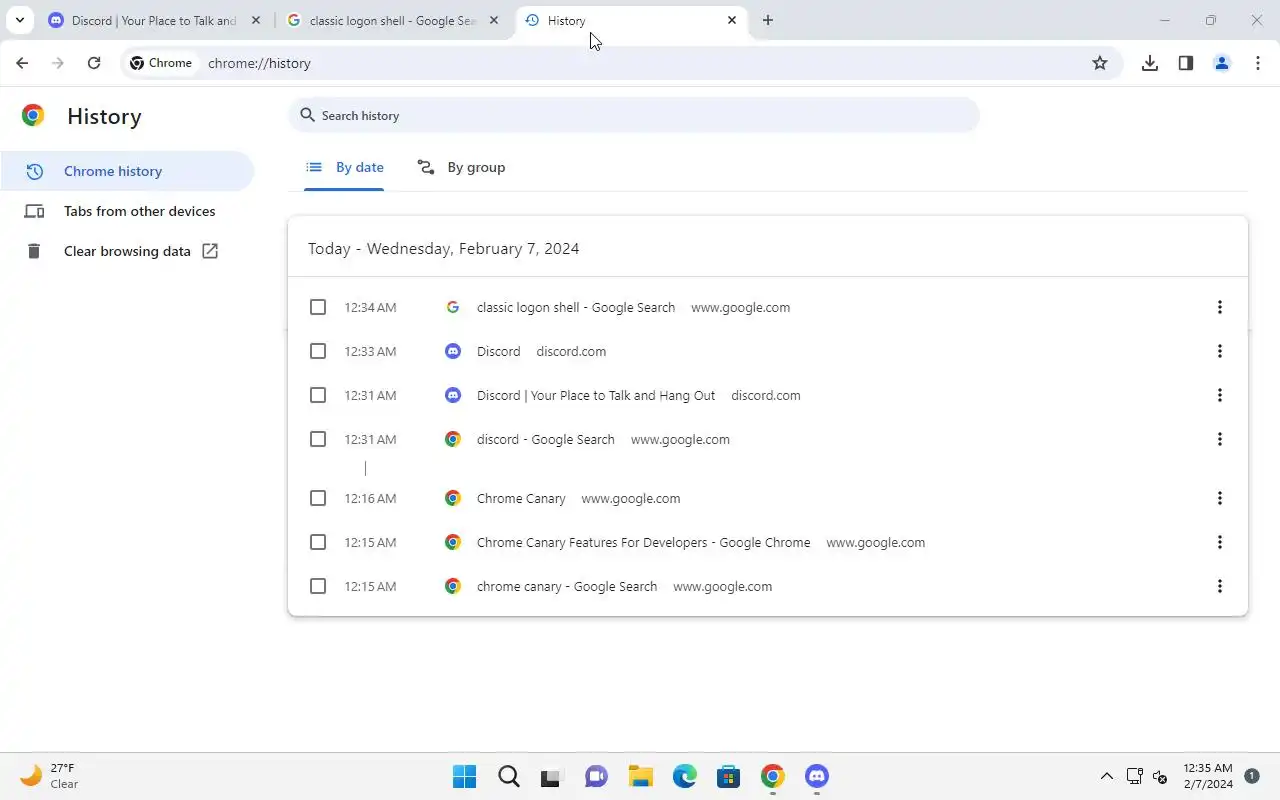The height and width of the screenshot is (800, 1280).
Task: Open the Chrome three-dot menu
Action: [1258, 63]
